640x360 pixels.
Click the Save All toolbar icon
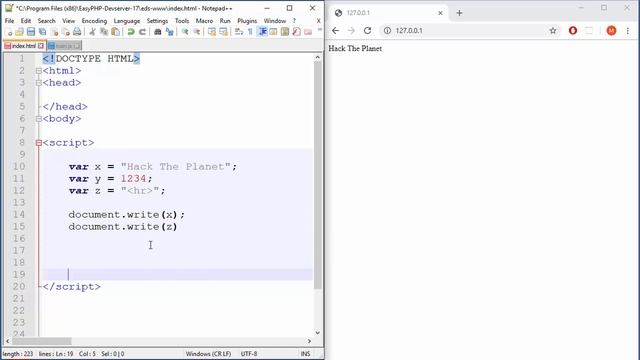point(42,32)
